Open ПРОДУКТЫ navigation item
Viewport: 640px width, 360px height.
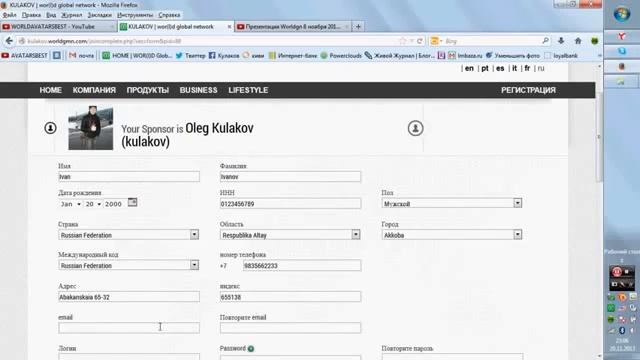[x=148, y=90]
